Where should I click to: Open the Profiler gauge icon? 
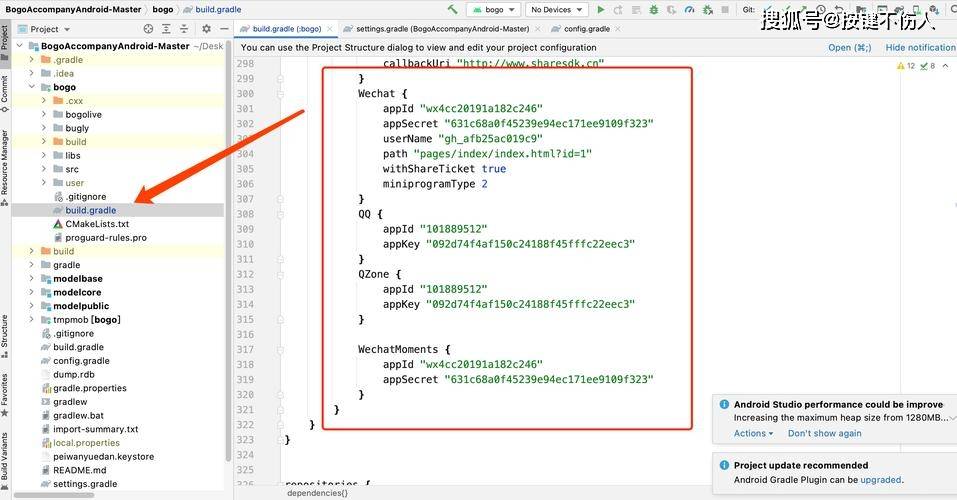[690, 10]
